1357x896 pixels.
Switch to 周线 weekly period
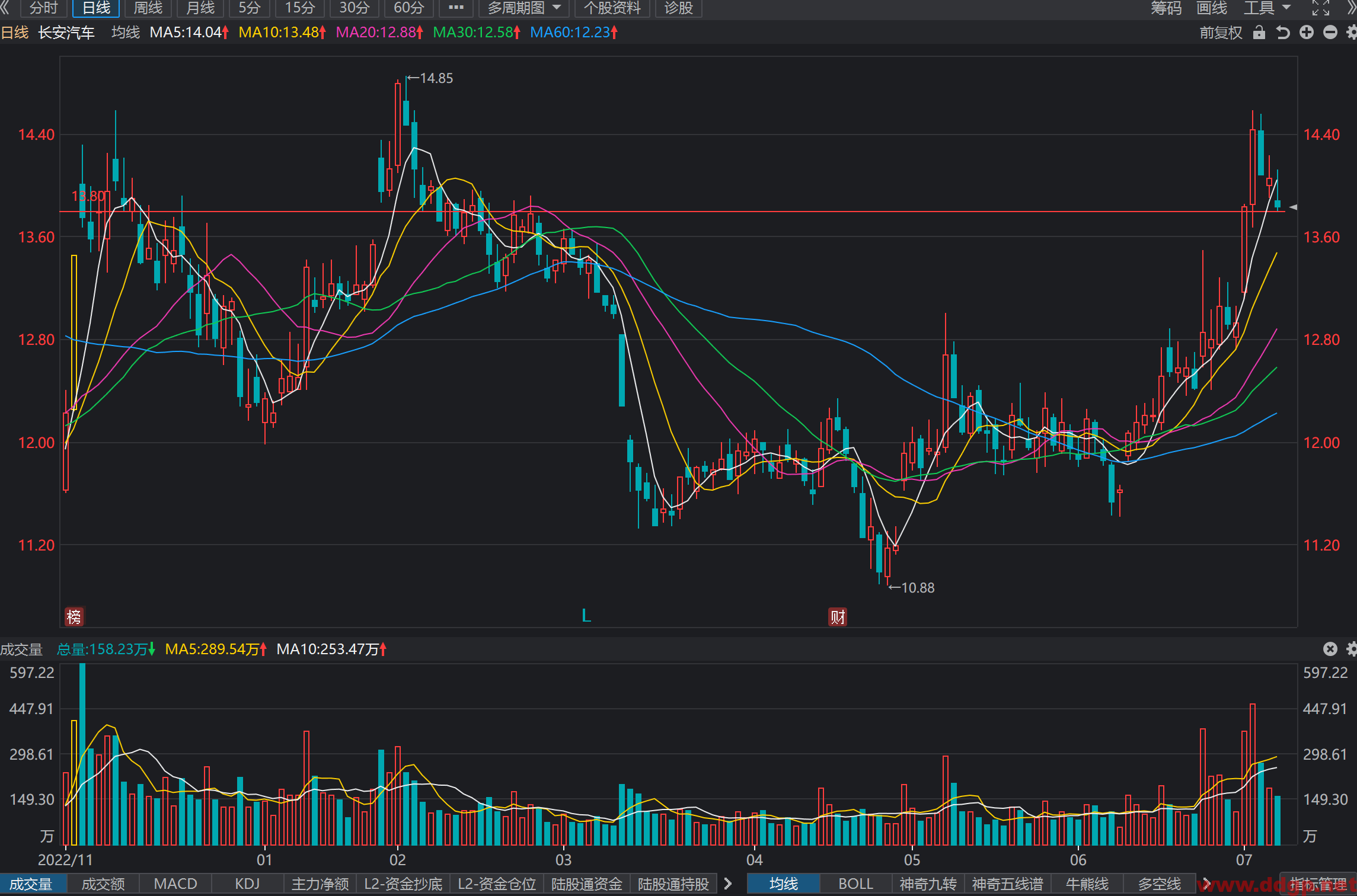pyautogui.click(x=148, y=8)
